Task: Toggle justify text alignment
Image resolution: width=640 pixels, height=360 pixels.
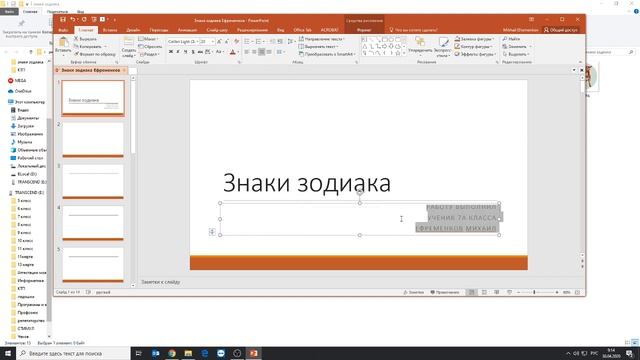Action: pyautogui.click(x=269, y=52)
